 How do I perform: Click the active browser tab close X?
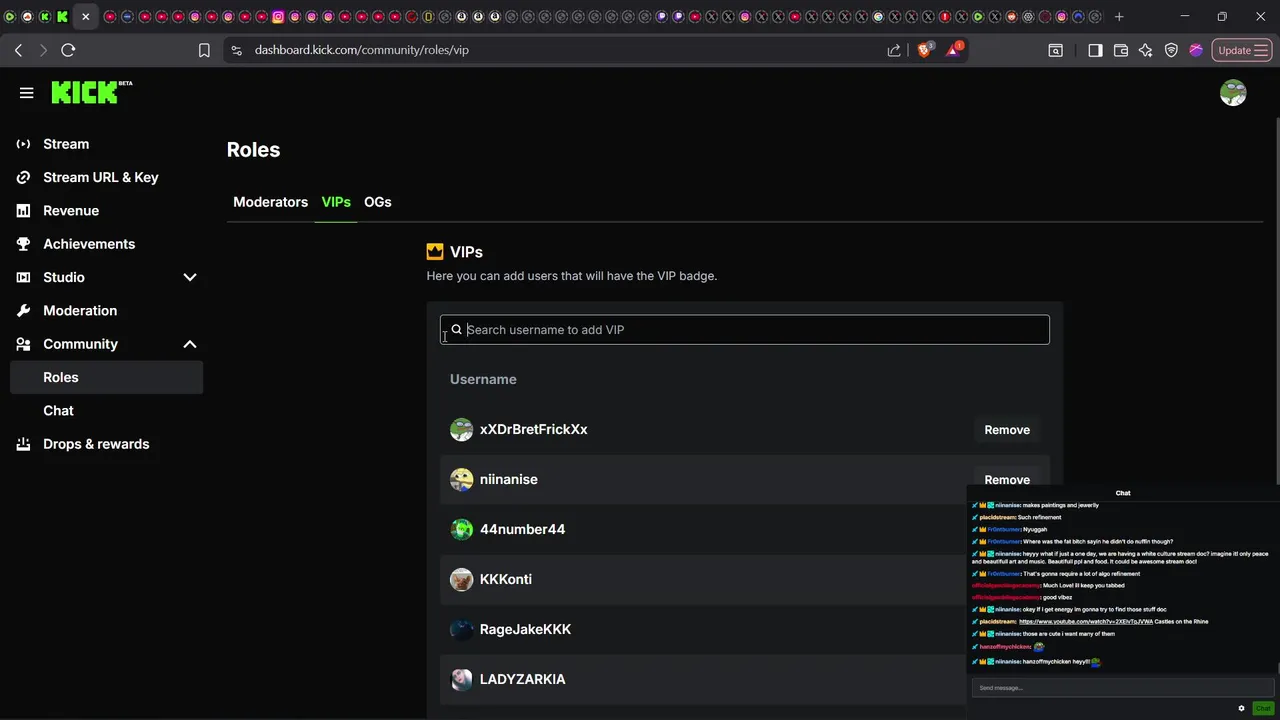tap(85, 17)
